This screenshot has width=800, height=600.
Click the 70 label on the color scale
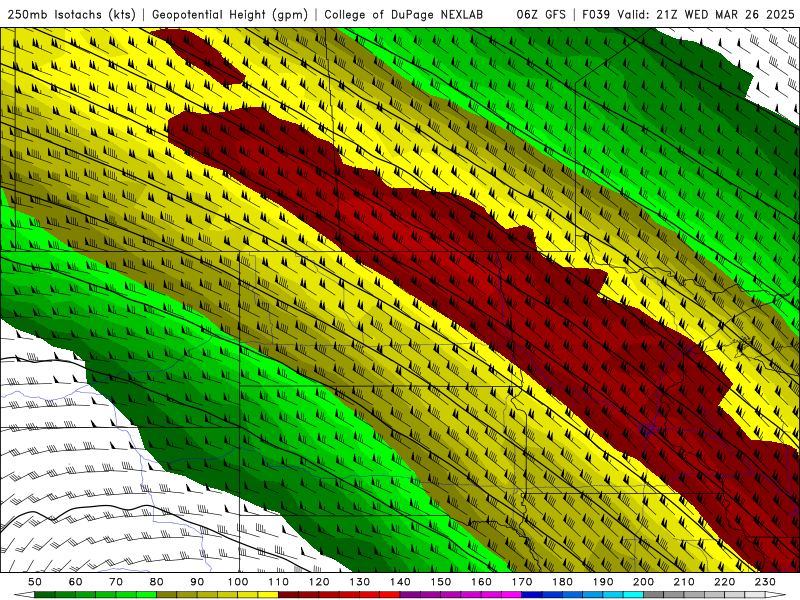click(116, 582)
